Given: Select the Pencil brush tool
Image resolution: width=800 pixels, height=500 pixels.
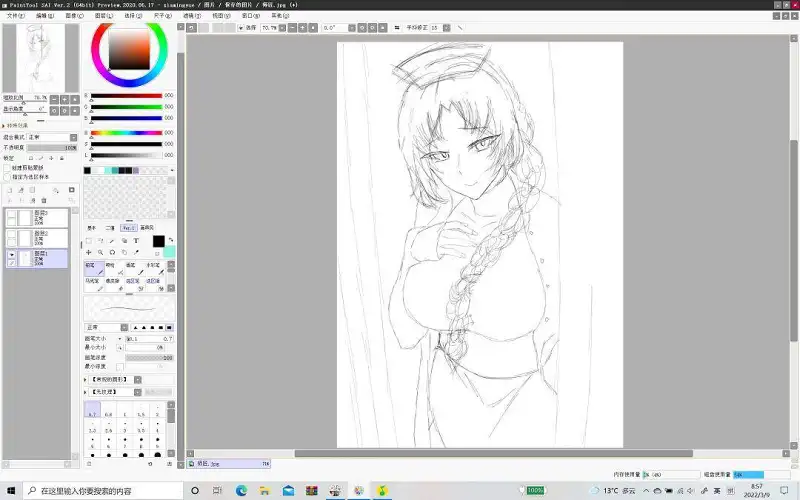Looking at the screenshot, I should coord(94,268).
